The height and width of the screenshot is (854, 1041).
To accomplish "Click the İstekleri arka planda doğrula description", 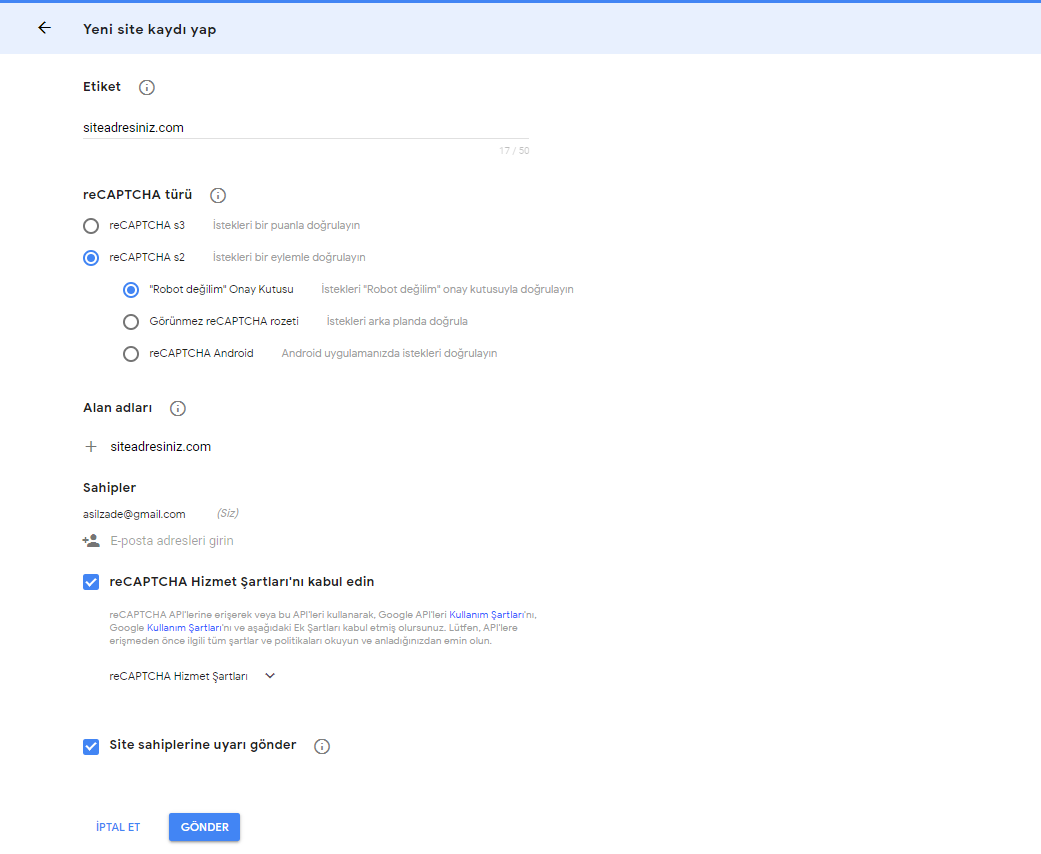I will pyautogui.click(x=397, y=321).
